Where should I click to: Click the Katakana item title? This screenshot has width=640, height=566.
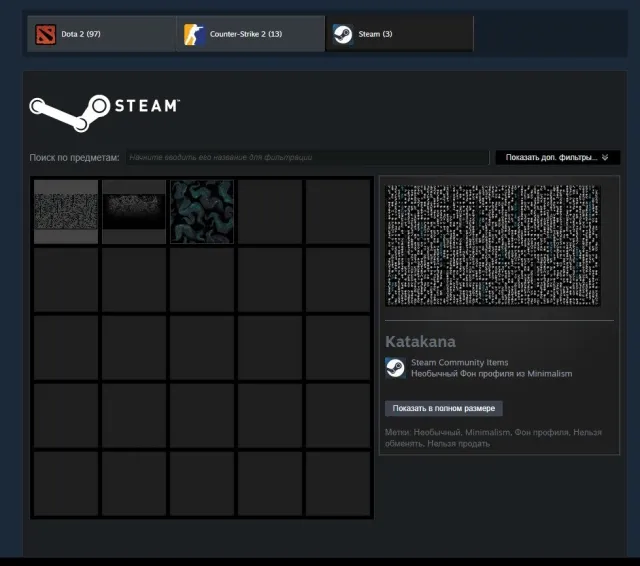coord(420,342)
